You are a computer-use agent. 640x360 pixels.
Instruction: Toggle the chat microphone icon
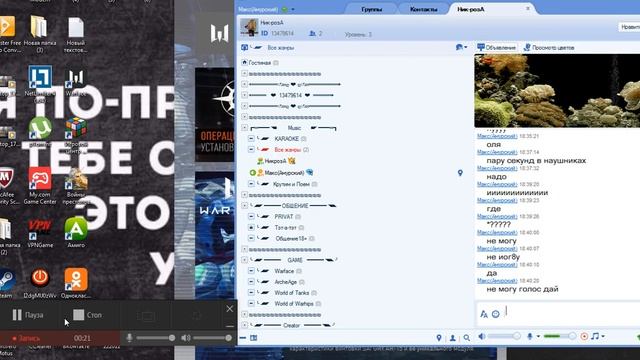click(x=529, y=336)
